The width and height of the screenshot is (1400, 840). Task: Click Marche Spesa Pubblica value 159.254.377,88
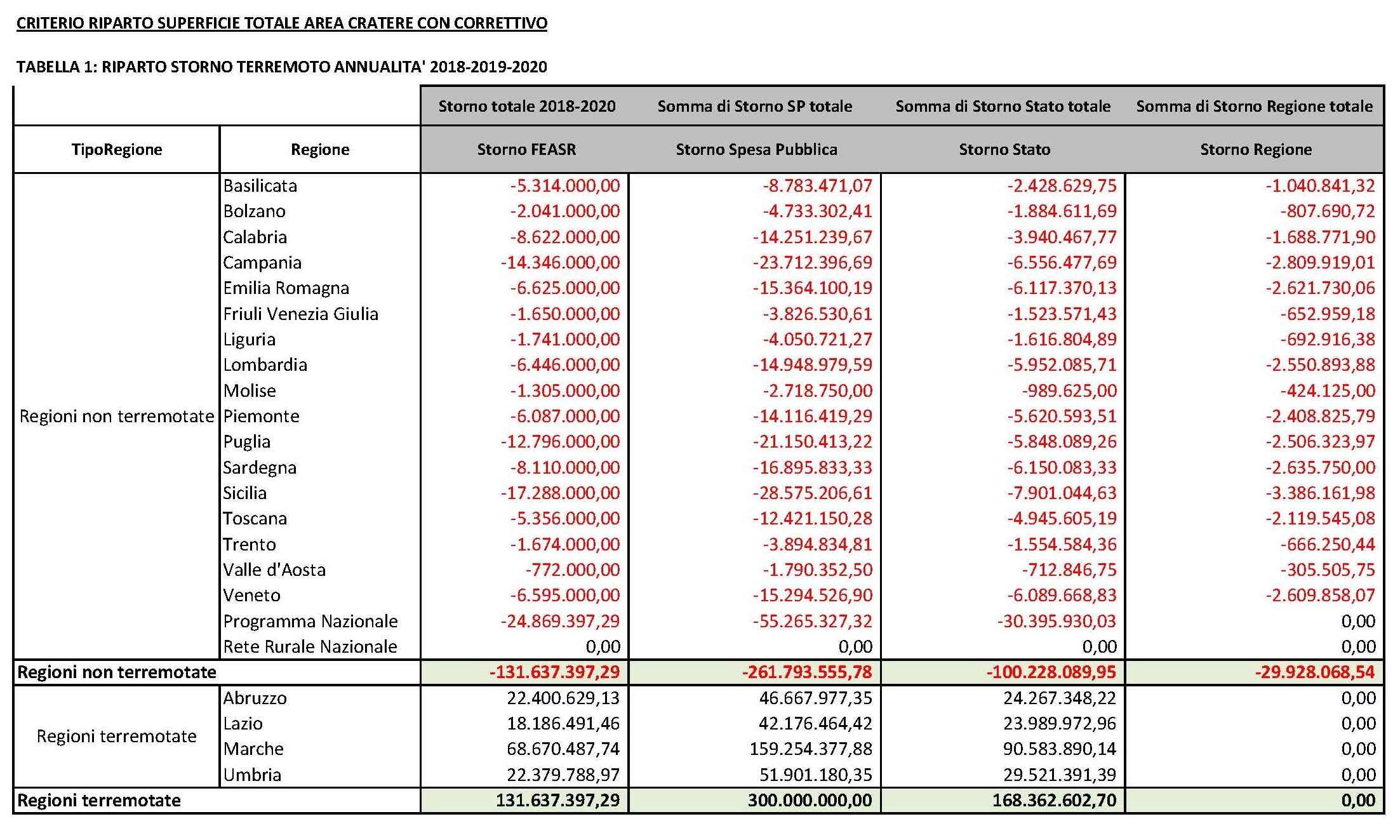811,749
